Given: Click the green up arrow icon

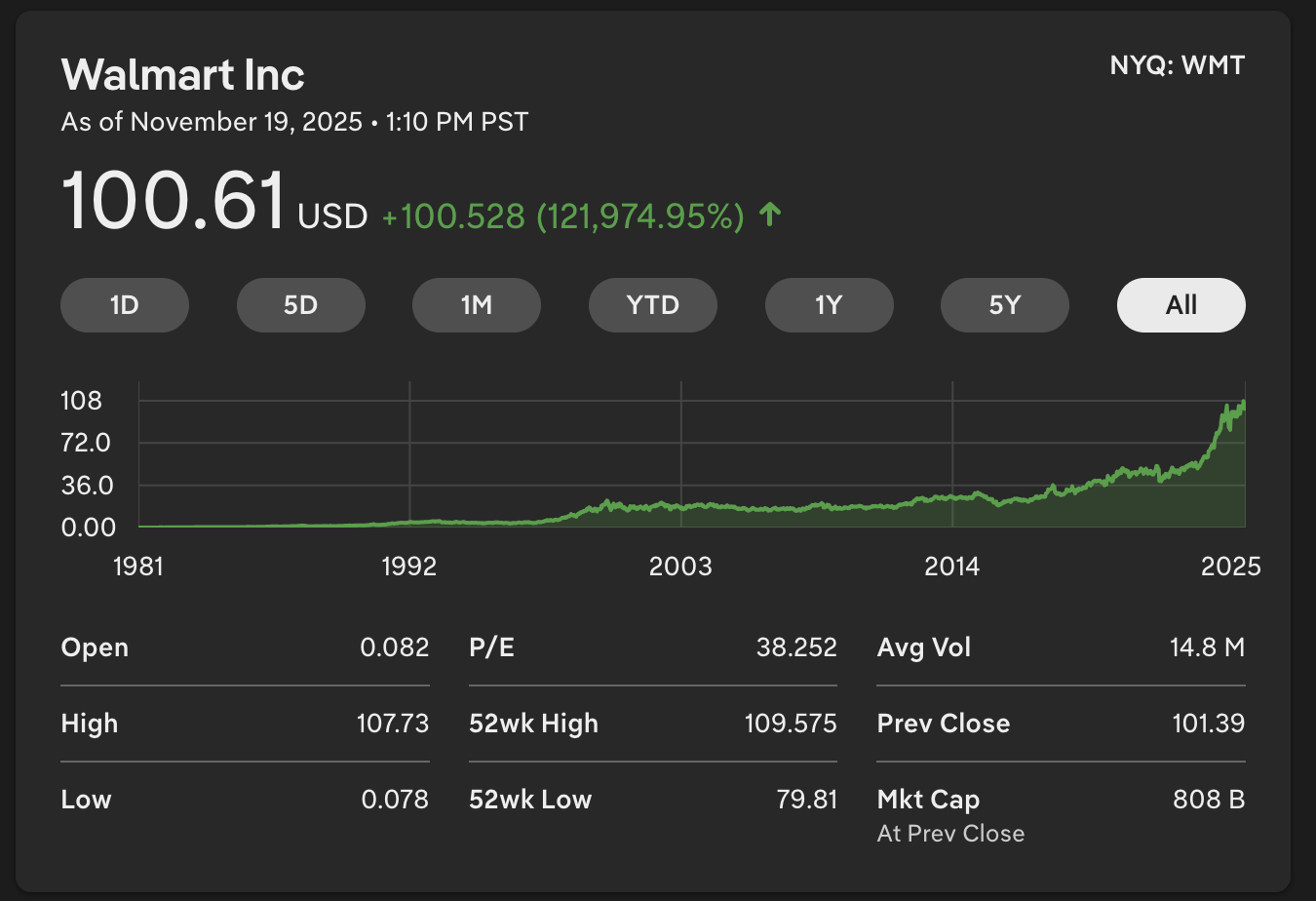Looking at the screenshot, I should click(x=770, y=215).
